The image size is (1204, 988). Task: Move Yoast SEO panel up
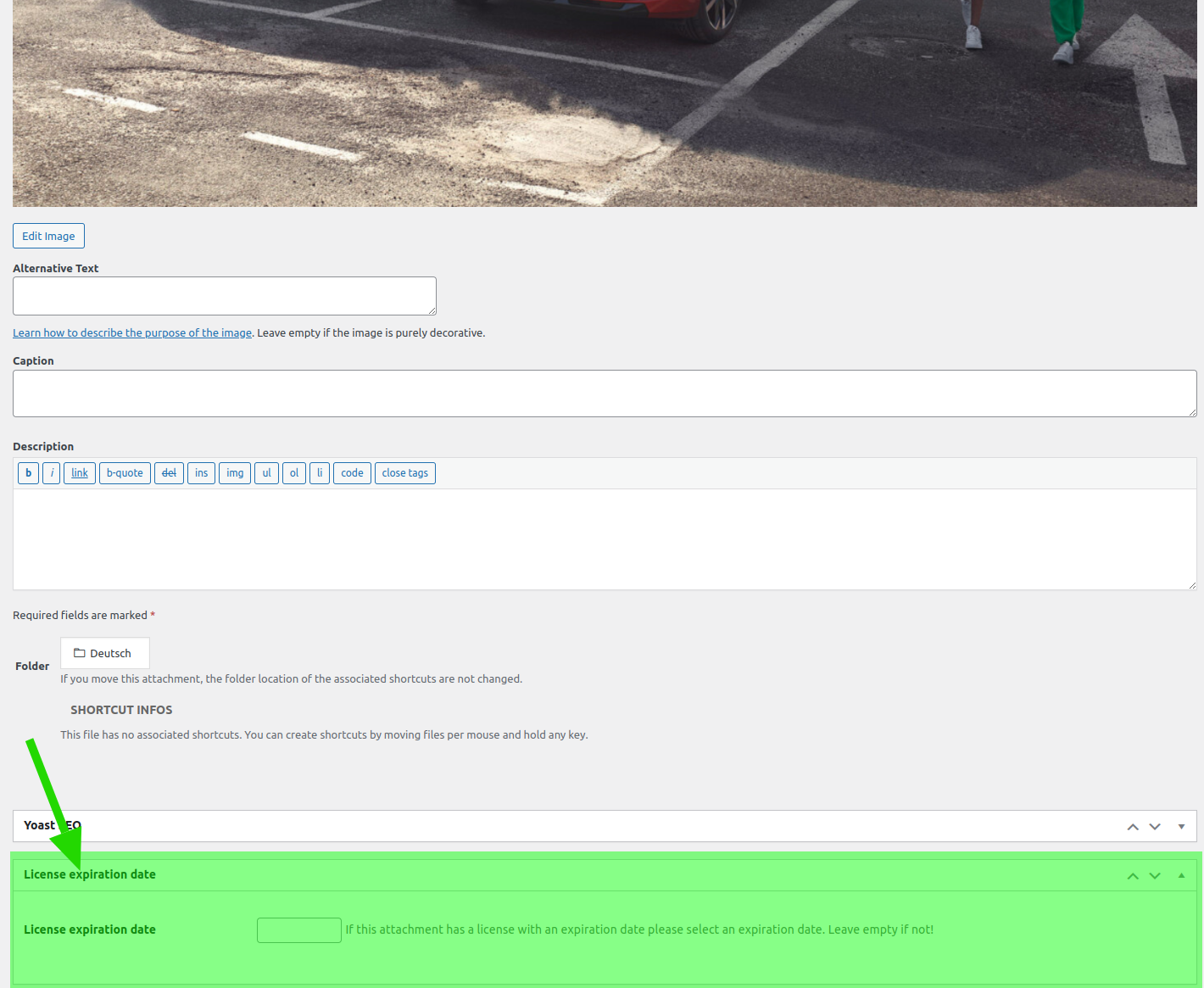pyautogui.click(x=1133, y=827)
